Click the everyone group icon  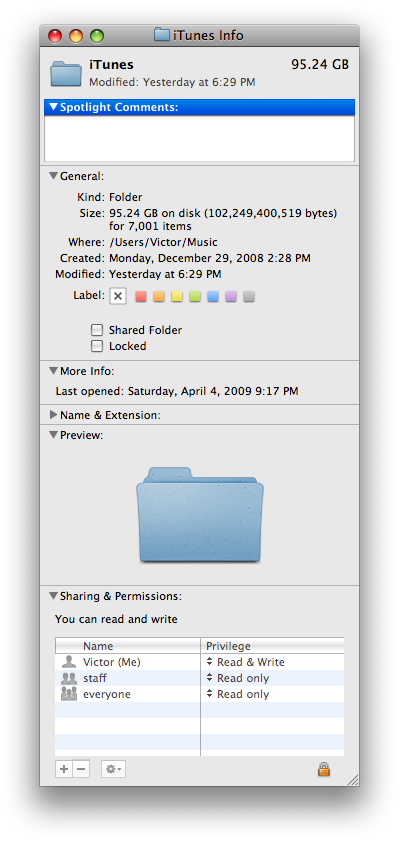click(69, 694)
